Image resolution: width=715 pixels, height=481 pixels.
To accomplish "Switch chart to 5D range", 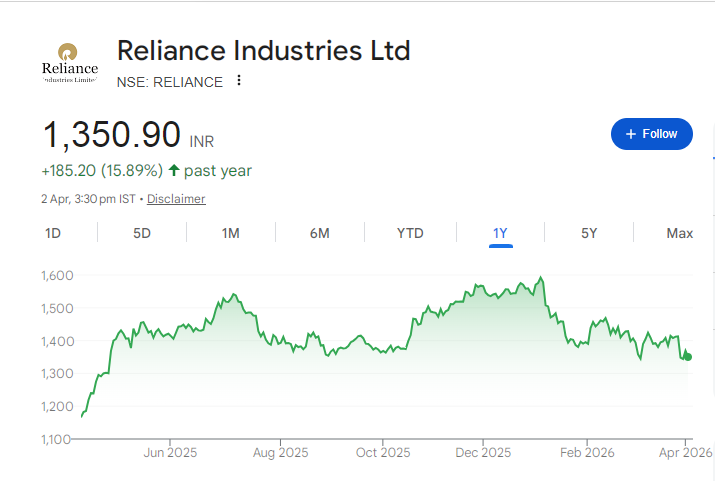I will point(142,233).
